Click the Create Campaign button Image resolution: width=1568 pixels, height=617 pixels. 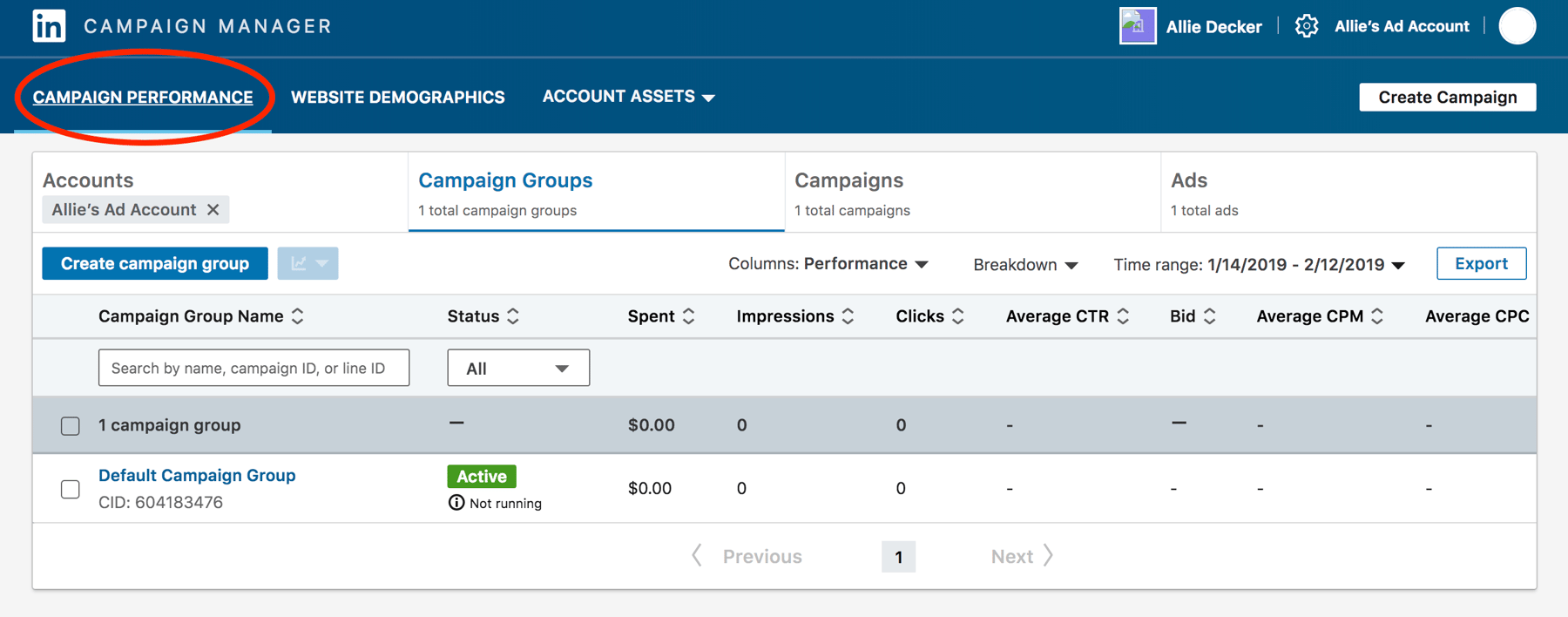coord(1447,97)
